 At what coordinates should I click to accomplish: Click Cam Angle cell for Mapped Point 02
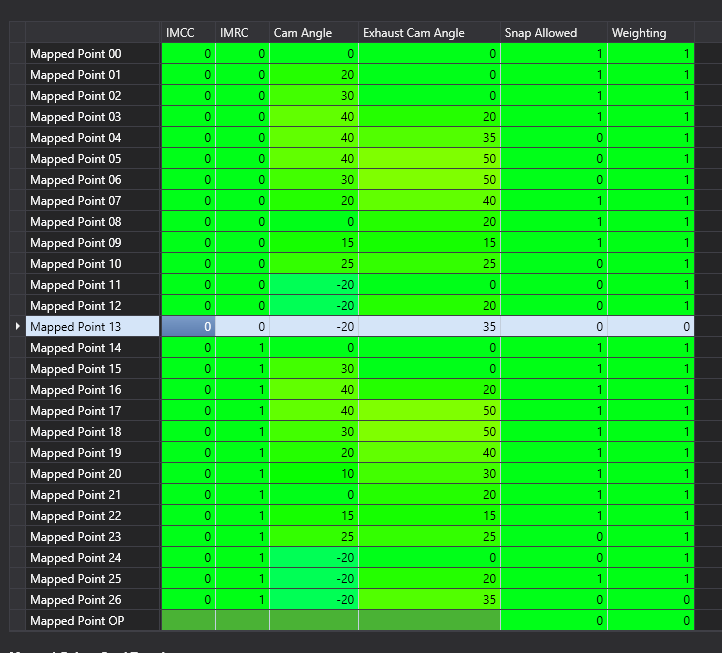pos(314,96)
